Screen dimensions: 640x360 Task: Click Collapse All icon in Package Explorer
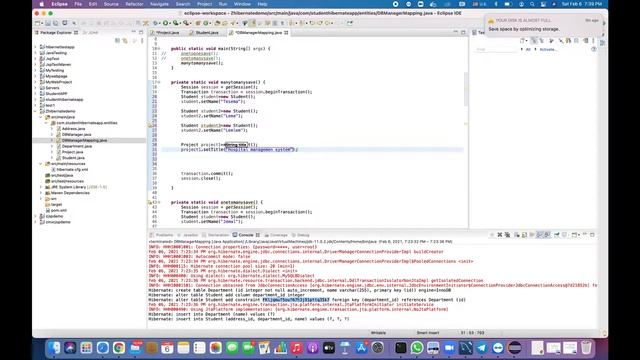[118, 41]
